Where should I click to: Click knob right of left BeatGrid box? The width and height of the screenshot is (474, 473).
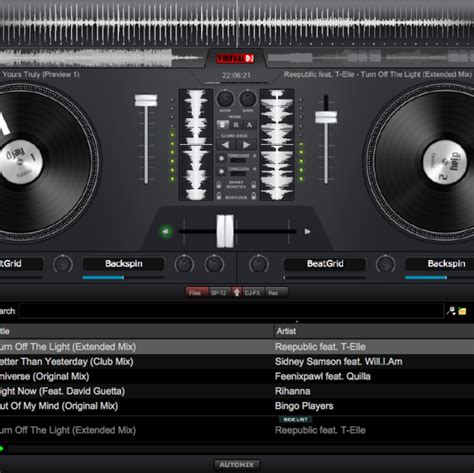(x=63, y=264)
